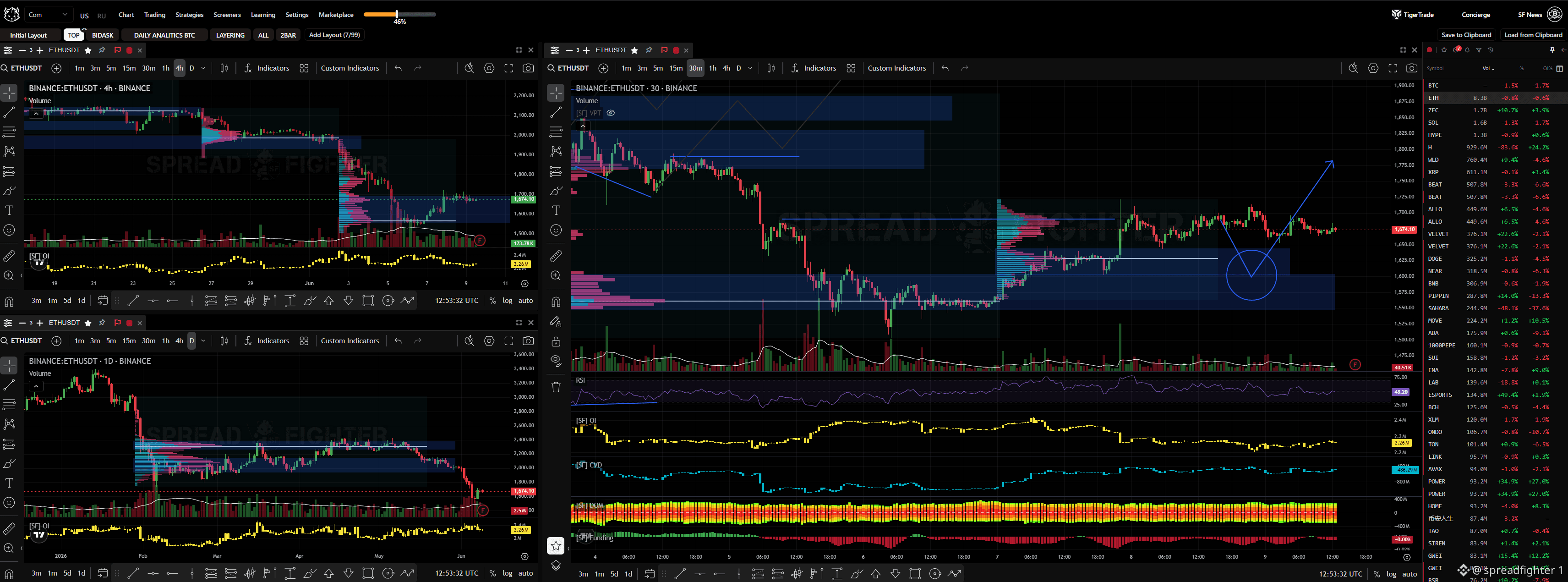Collapse the watchlist panel with the arrow
This screenshot has height=582, width=1568.
point(1563,50)
